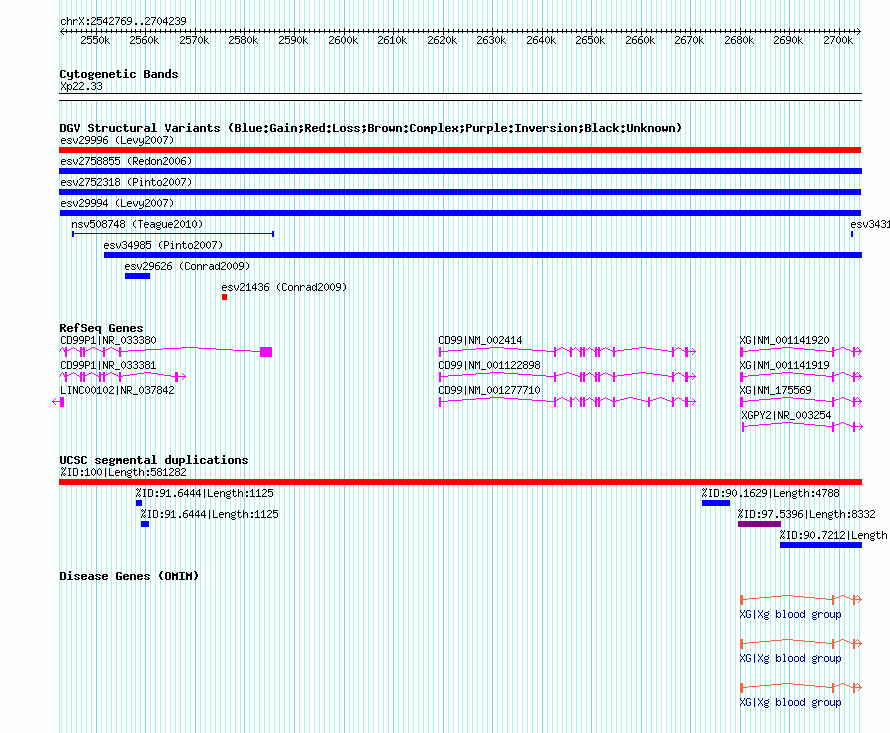This screenshot has width=890, height=733.
Task: Open the XG|NM_001141920 transcript label
Action: tap(784, 340)
